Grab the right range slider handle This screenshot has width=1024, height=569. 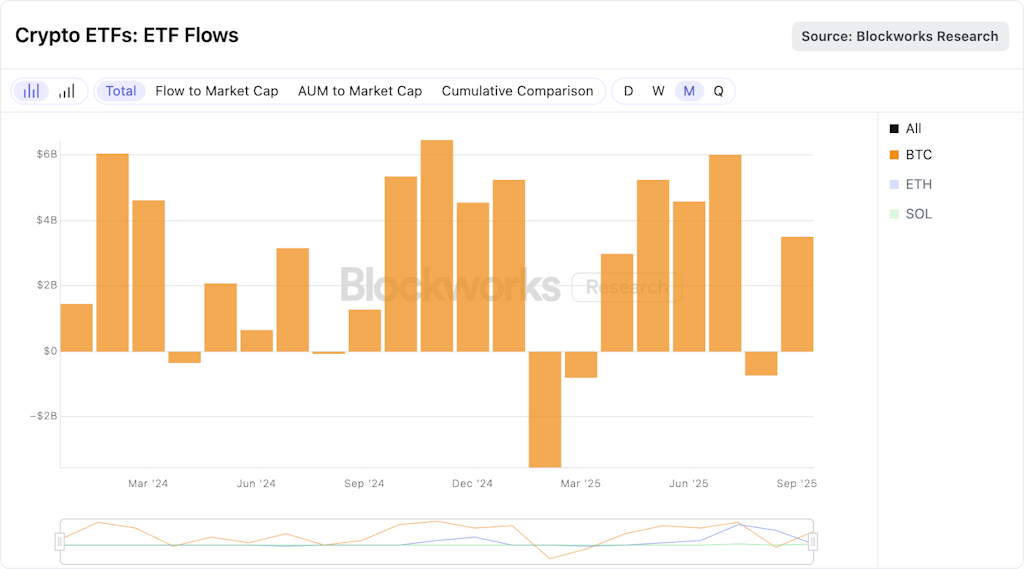point(813,542)
